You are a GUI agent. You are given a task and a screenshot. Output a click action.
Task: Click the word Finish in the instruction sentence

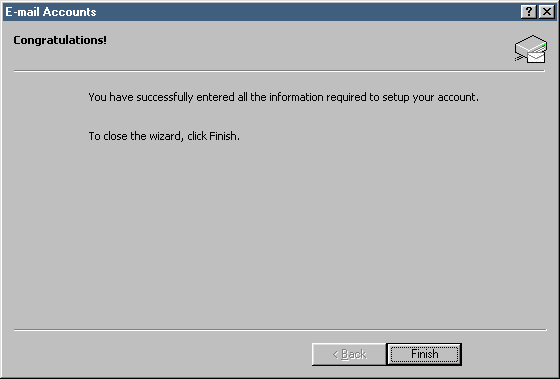tap(223, 136)
